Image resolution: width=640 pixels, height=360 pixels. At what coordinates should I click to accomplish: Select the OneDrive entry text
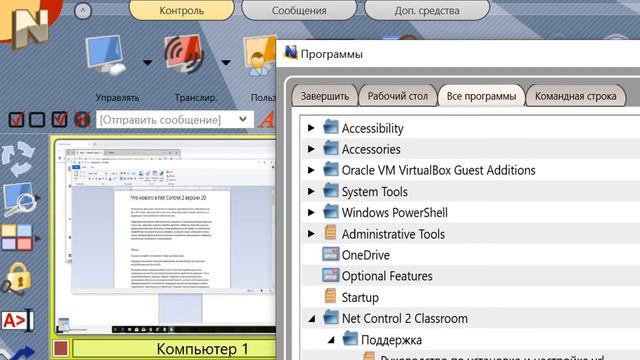pos(366,255)
